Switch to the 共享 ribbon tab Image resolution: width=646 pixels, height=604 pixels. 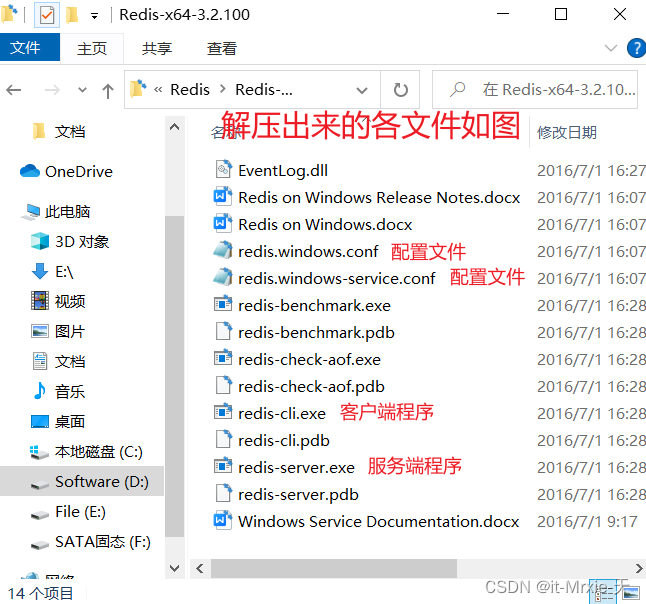pyautogui.click(x=157, y=48)
